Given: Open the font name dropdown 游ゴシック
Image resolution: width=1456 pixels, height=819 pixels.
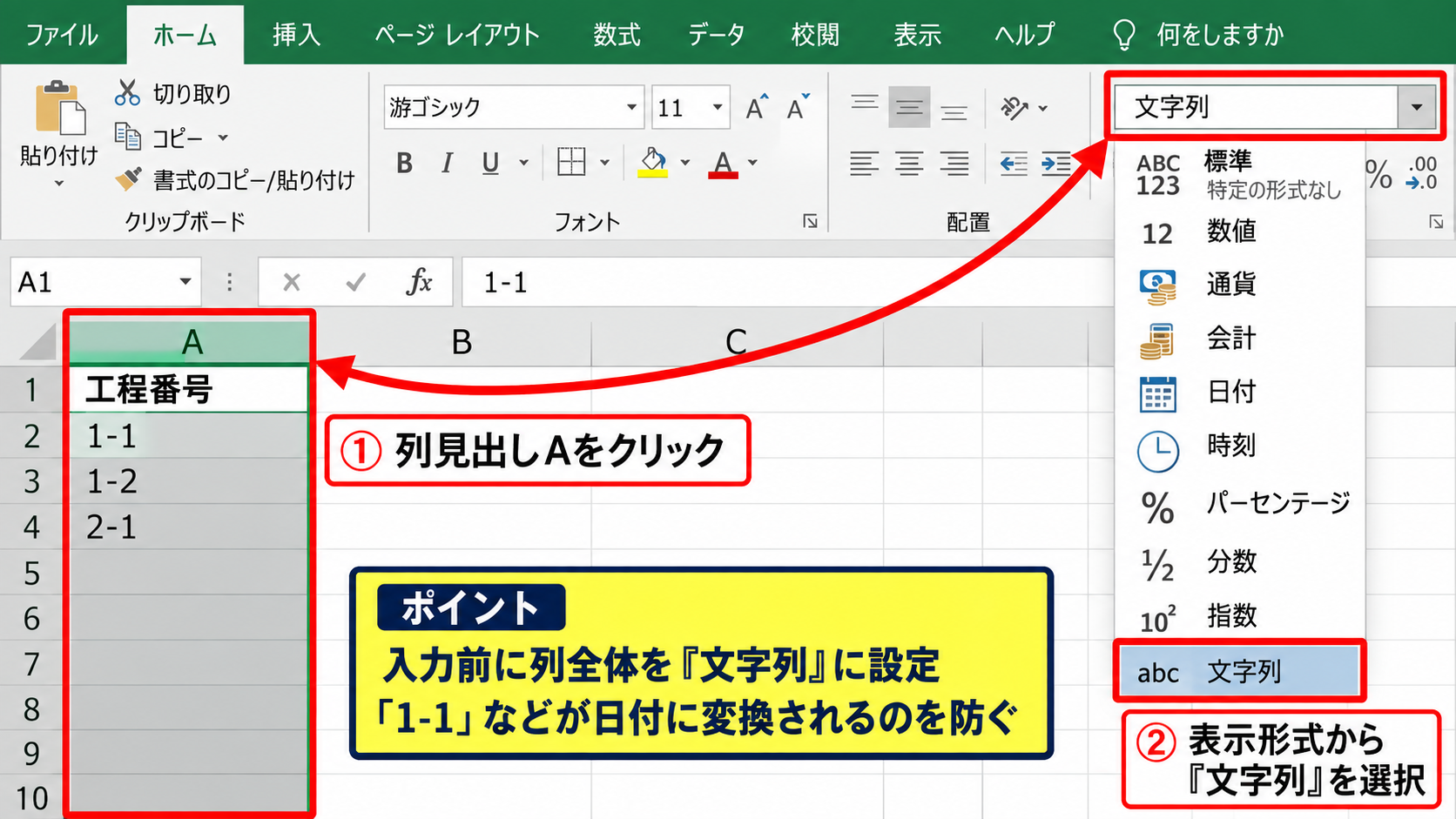Looking at the screenshot, I should point(631,107).
